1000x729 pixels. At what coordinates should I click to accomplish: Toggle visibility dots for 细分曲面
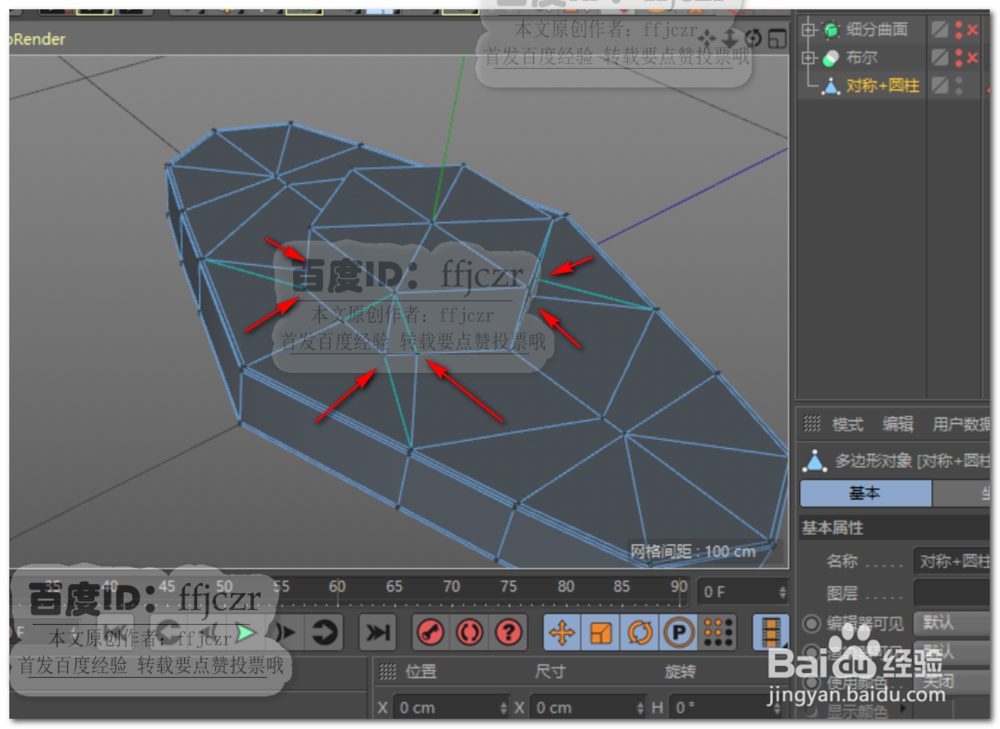point(959,30)
